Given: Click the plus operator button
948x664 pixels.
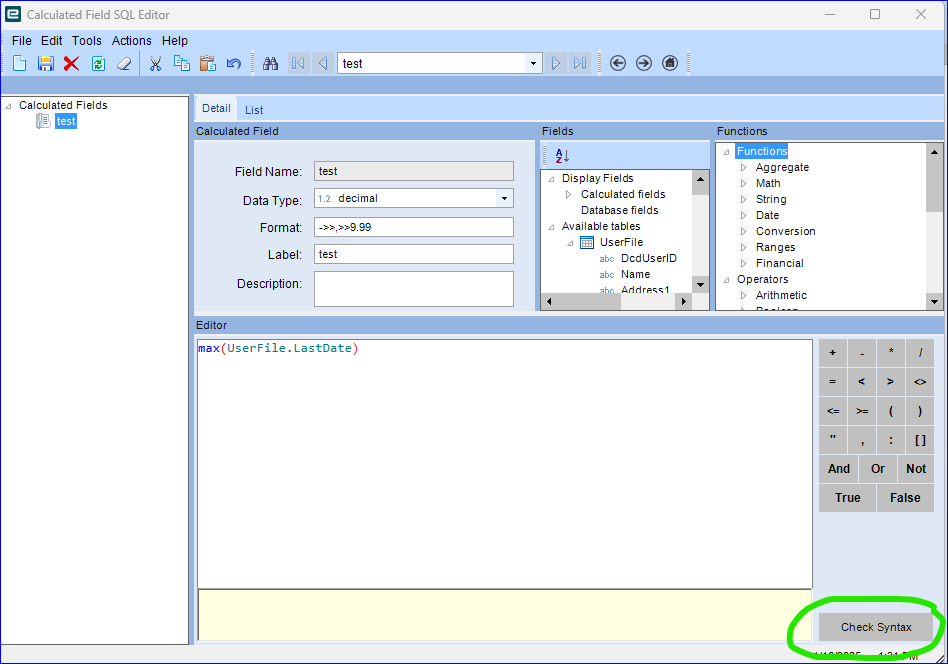Looking at the screenshot, I should pos(833,353).
